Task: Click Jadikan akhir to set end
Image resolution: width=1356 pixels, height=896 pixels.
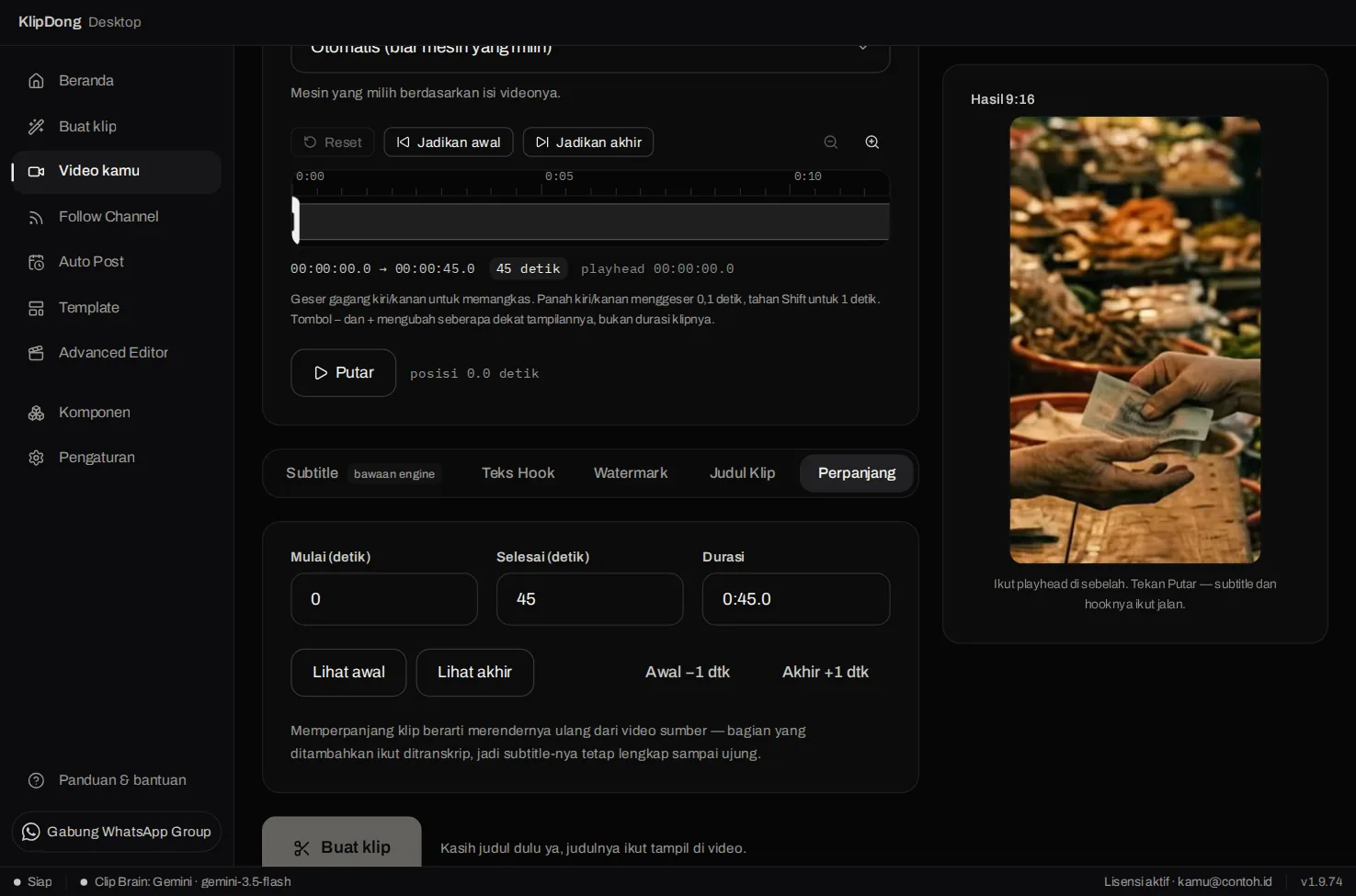Action: (588, 142)
